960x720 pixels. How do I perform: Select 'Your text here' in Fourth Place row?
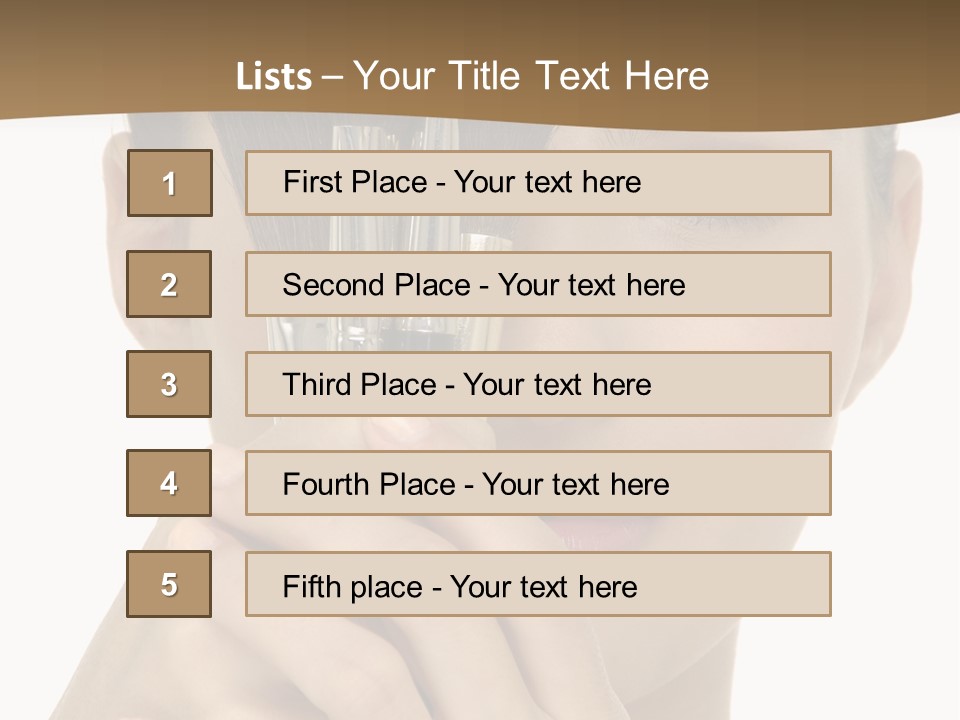click(x=575, y=485)
